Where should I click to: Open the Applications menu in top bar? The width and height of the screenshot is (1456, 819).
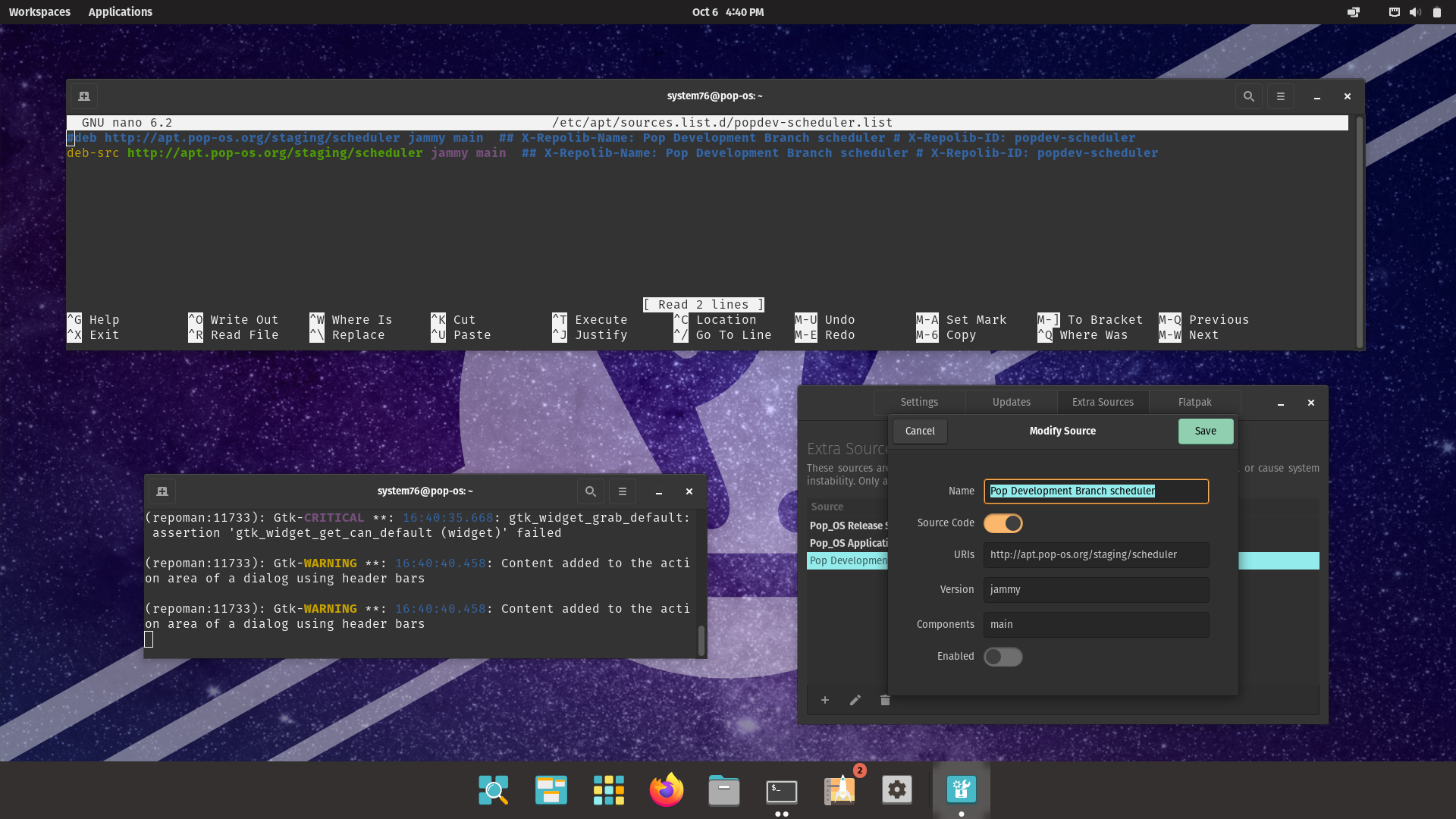[120, 11]
